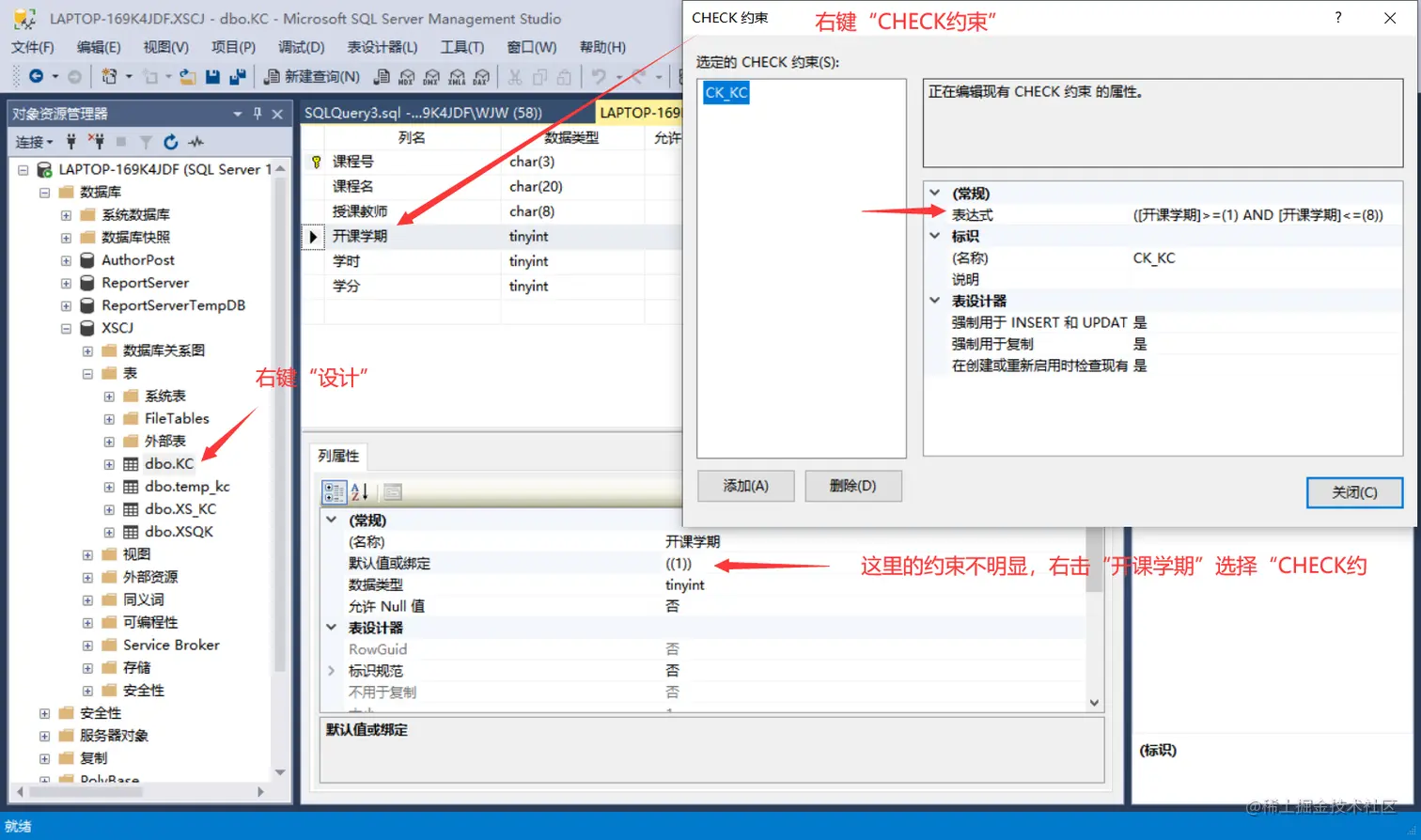1421x840 pixels.
Task: Pin the 对象资源管理器 panel
Action: 258,114
